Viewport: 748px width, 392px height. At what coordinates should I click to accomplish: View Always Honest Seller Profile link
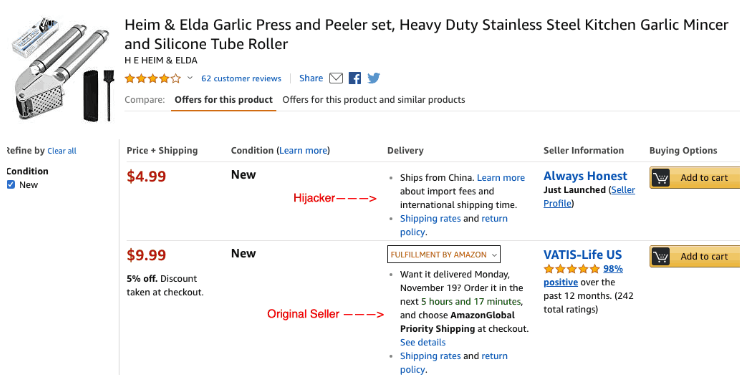click(x=589, y=196)
